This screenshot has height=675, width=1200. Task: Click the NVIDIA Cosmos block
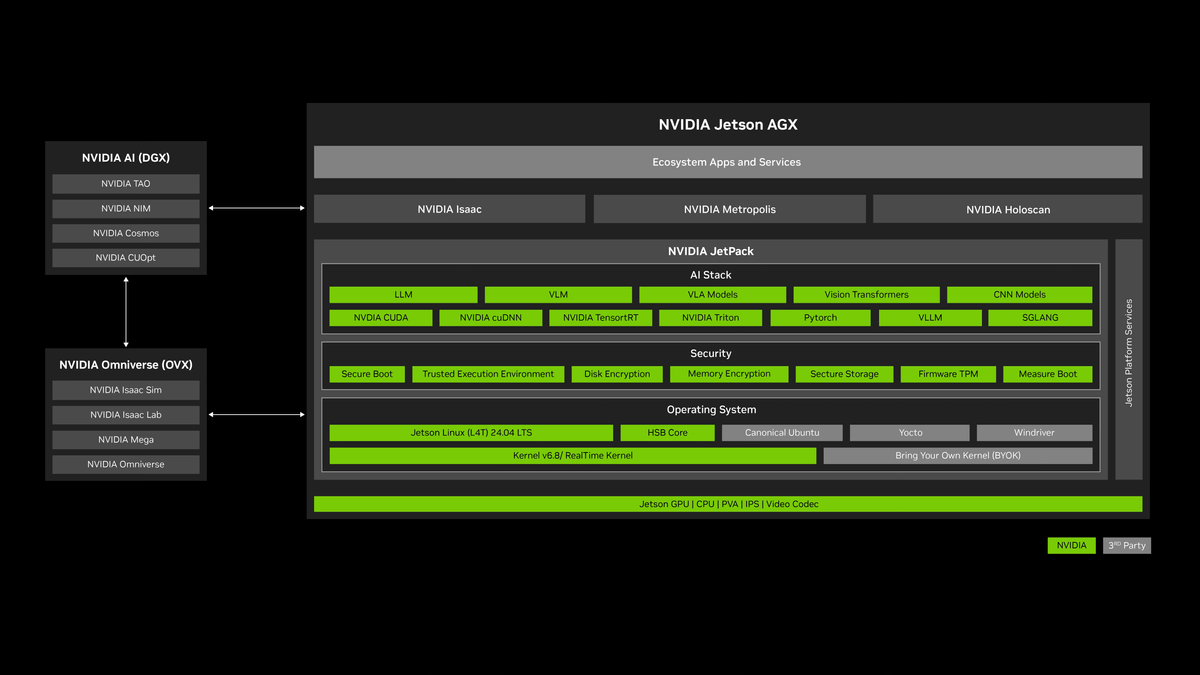(x=126, y=233)
